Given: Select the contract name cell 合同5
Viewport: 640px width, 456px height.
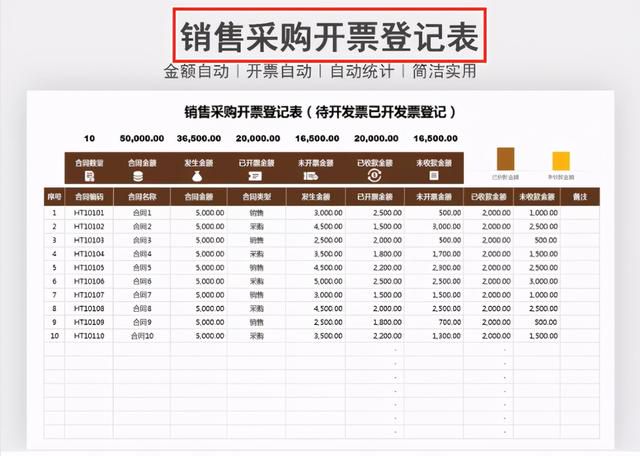Looking at the screenshot, I should (x=142, y=268).
